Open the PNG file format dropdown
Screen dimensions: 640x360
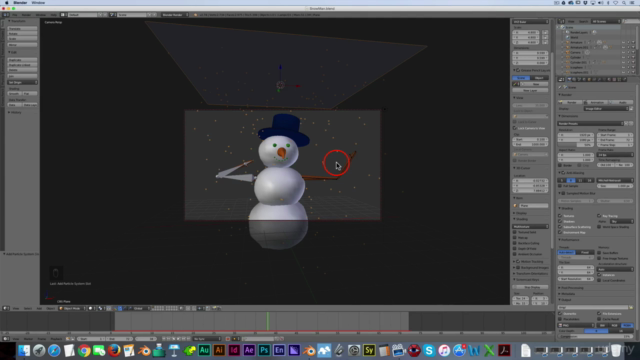[x=576, y=325]
